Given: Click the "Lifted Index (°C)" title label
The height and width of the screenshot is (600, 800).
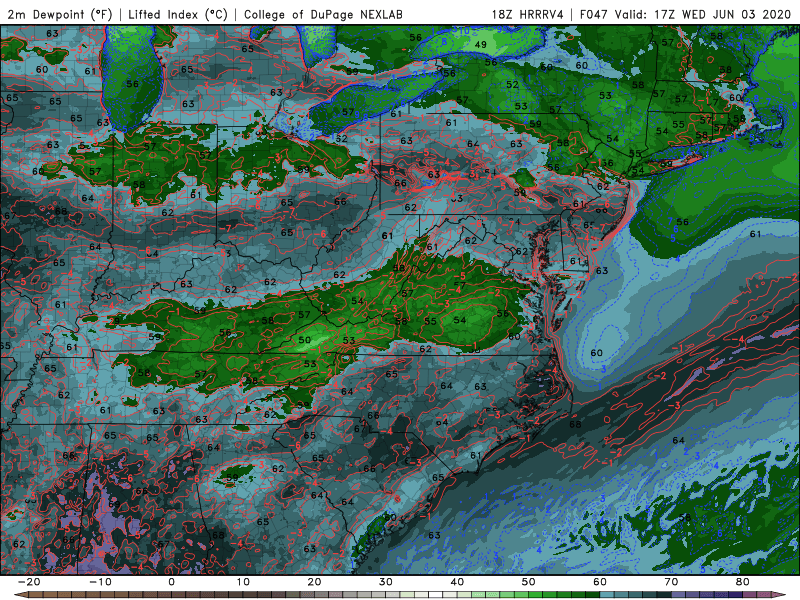Looking at the screenshot, I should pos(178,14).
